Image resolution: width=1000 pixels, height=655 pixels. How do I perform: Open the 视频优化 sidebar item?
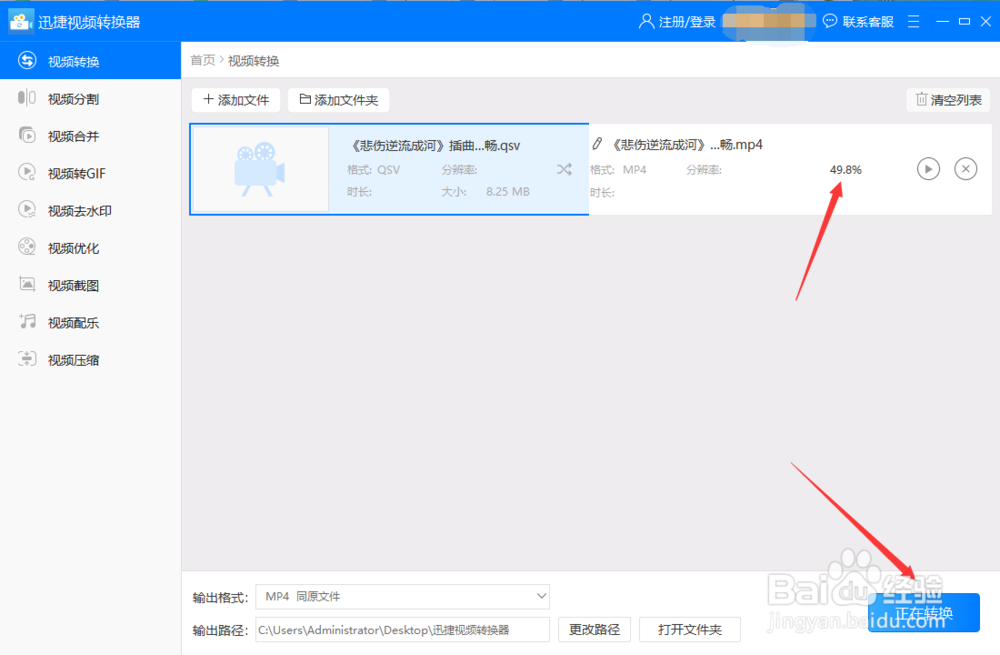[x=90, y=247]
